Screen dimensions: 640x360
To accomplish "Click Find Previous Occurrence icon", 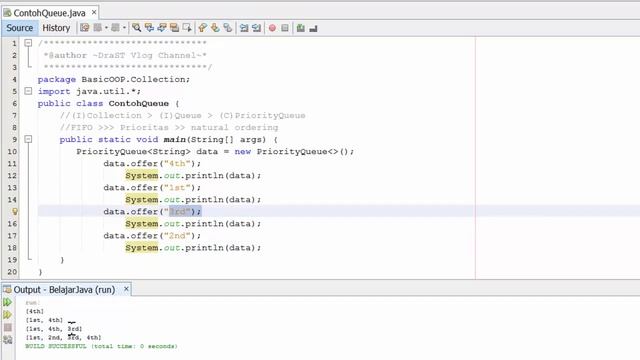I will coord(149,28).
